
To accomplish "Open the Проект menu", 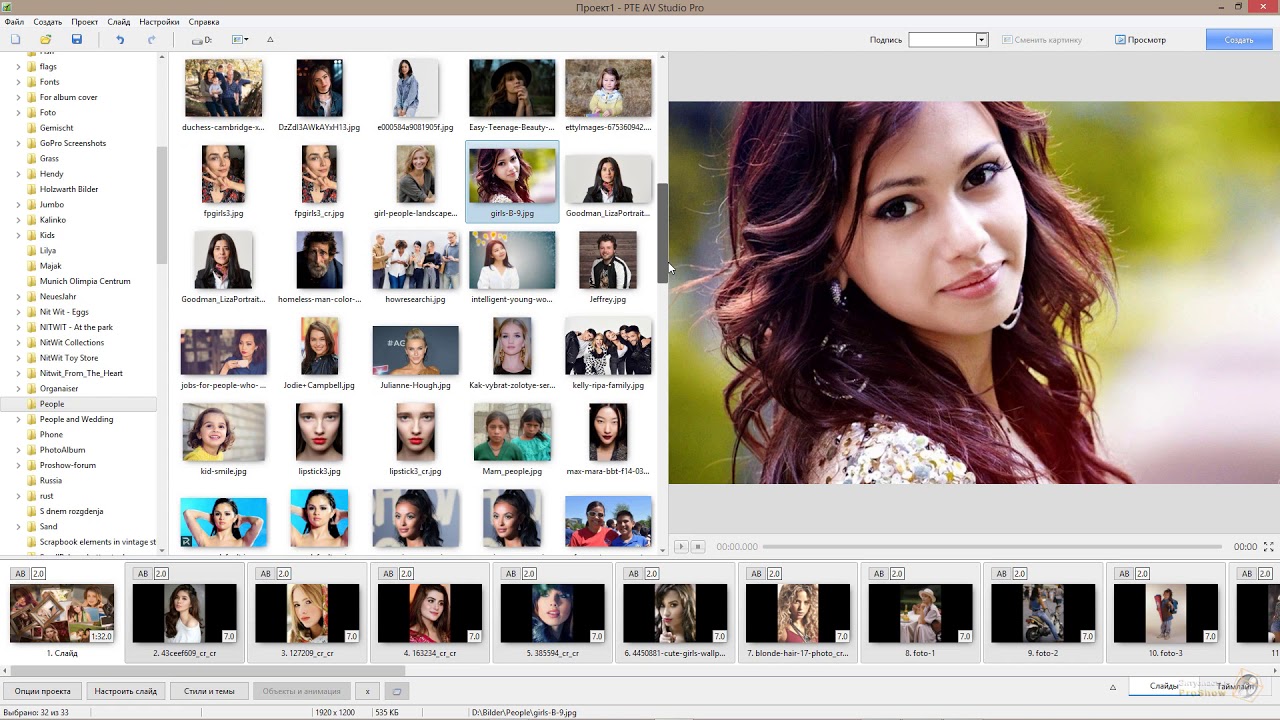I will click(x=85, y=22).
